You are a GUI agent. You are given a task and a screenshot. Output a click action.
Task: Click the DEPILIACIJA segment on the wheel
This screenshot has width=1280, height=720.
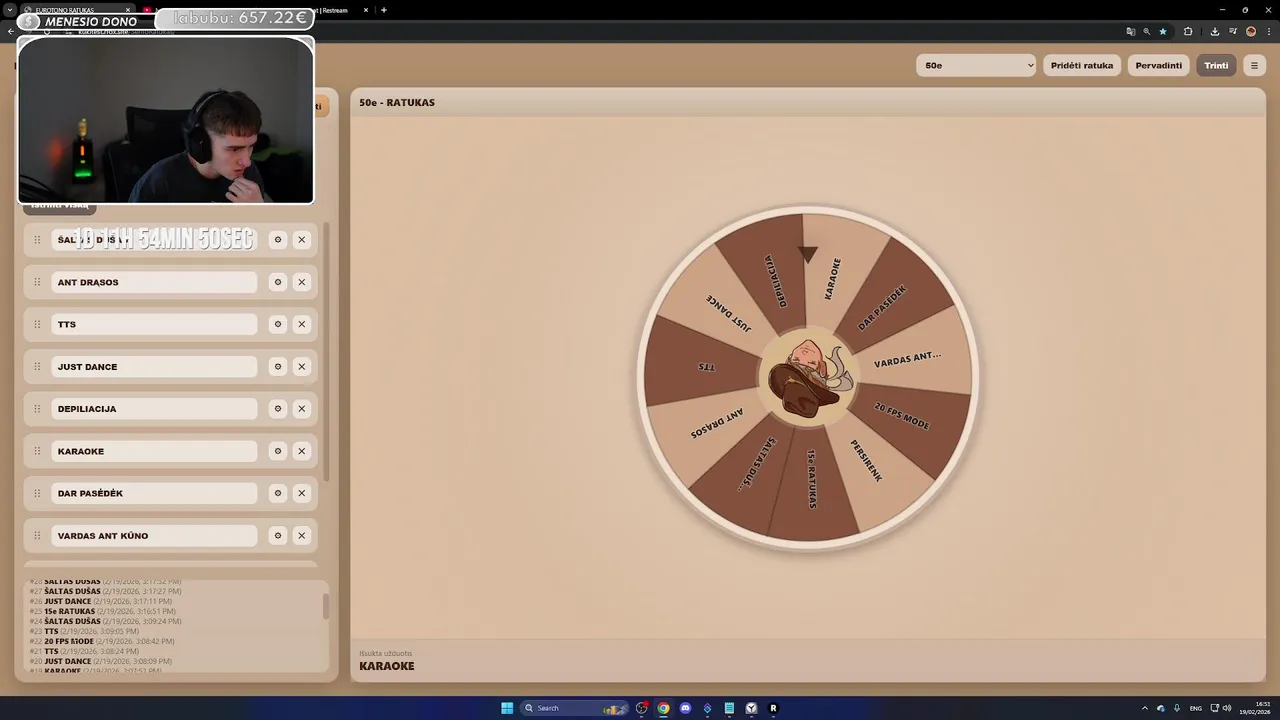pyautogui.click(x=776, y=280)
